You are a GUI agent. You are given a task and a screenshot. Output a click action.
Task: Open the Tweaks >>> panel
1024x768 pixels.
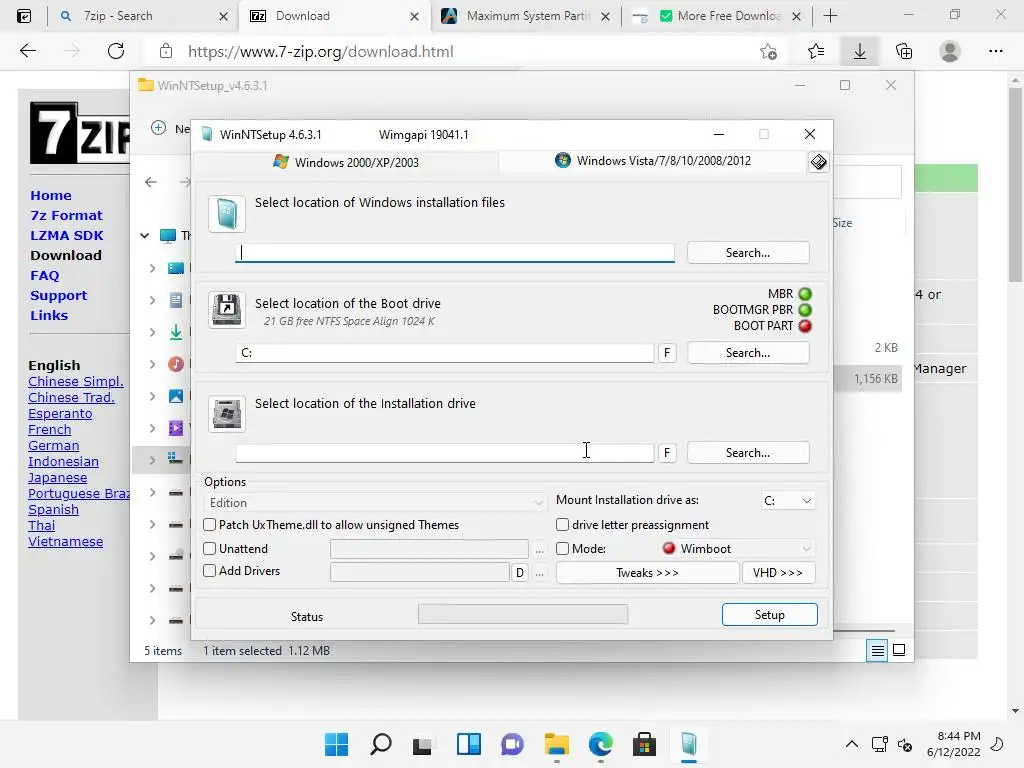[x=647, y=573]
